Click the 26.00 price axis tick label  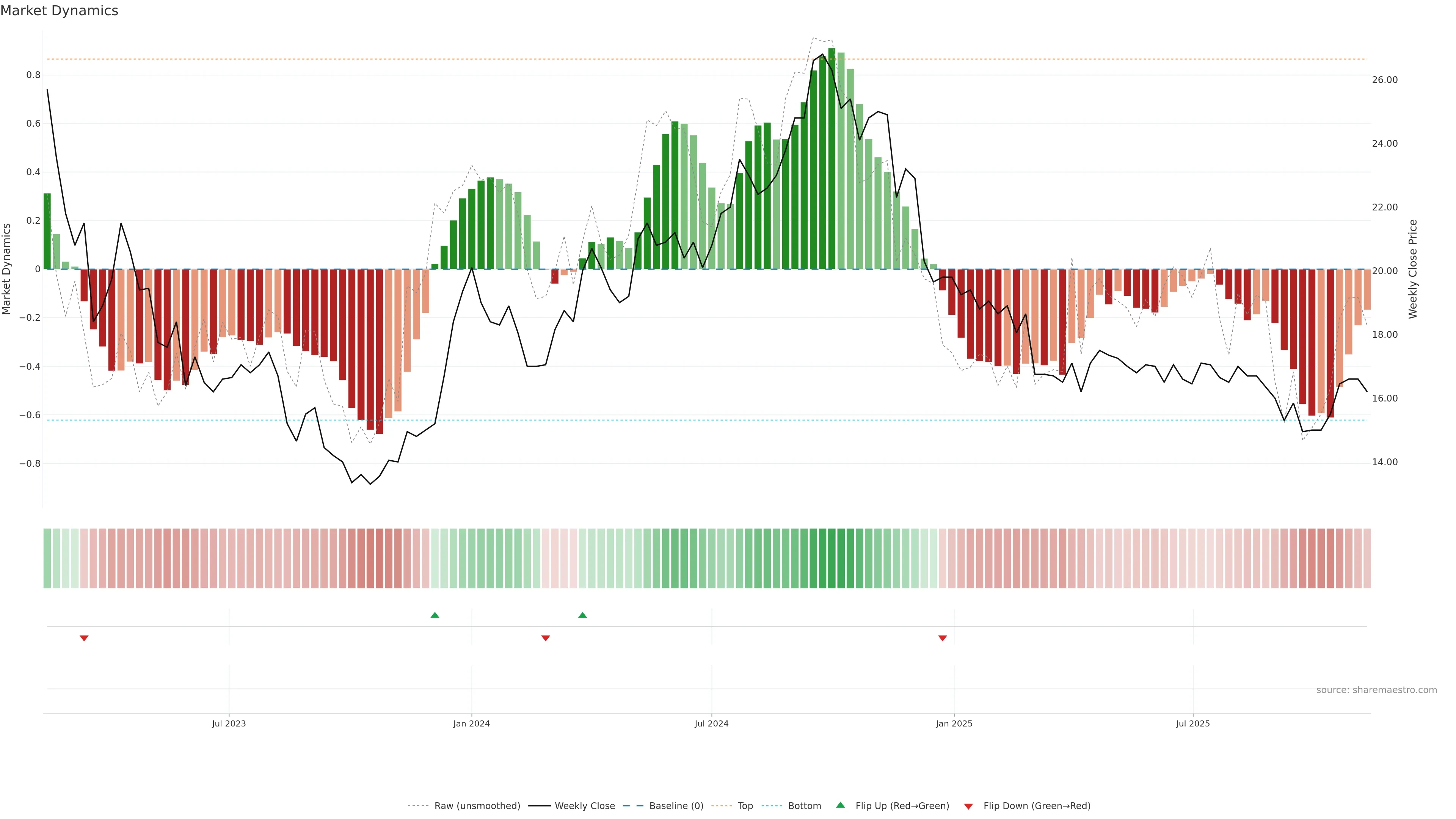point(1384,80)
